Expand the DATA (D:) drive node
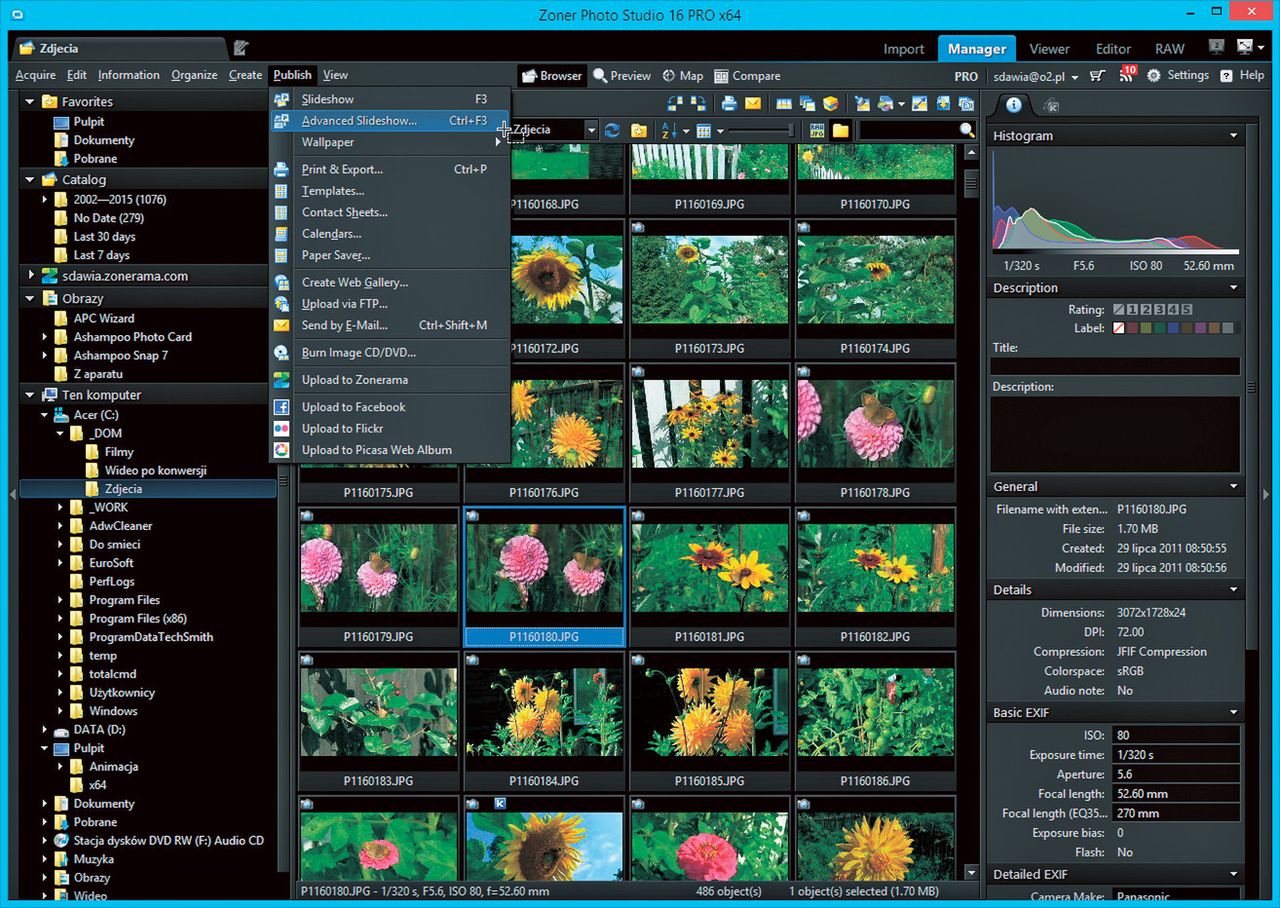The image size is (1280, 908). pyautogui.click(x=45, y=730)
